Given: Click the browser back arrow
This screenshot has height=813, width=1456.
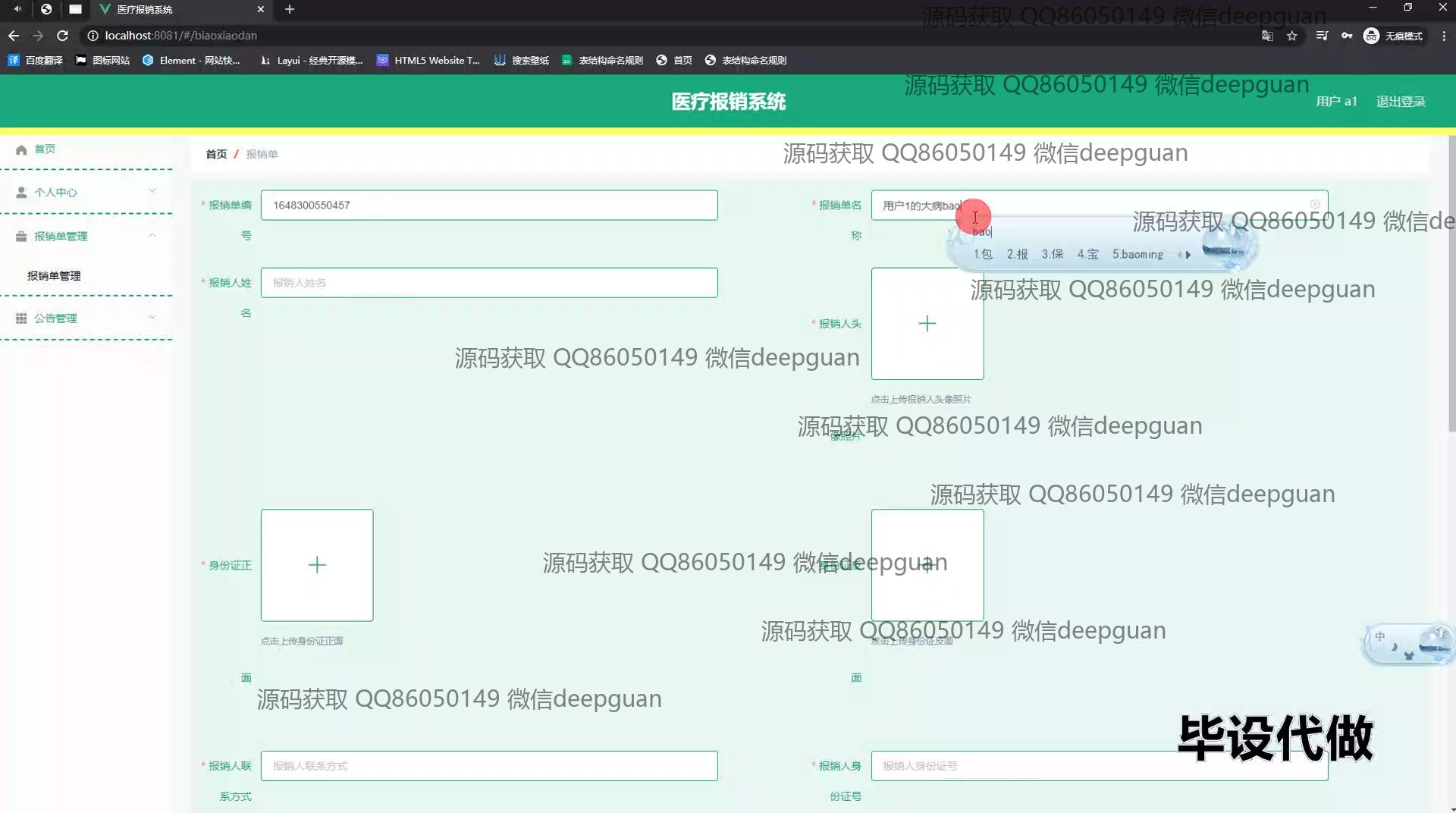Looking at the screenshot, I should [x=14, y=36].
